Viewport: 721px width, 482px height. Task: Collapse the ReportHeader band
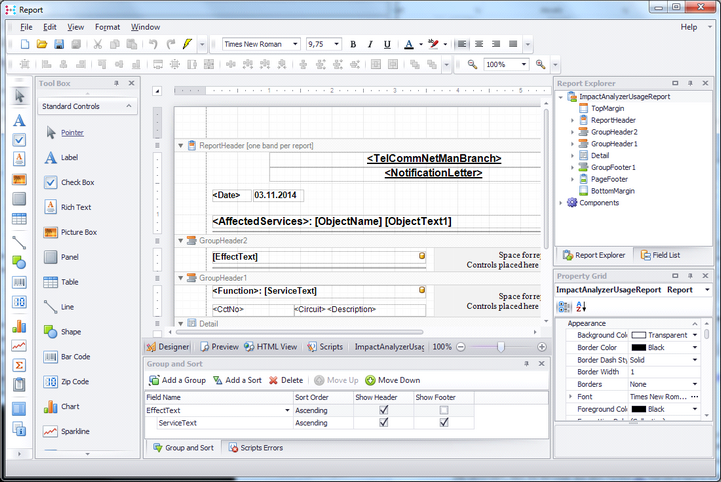(181, 146)
